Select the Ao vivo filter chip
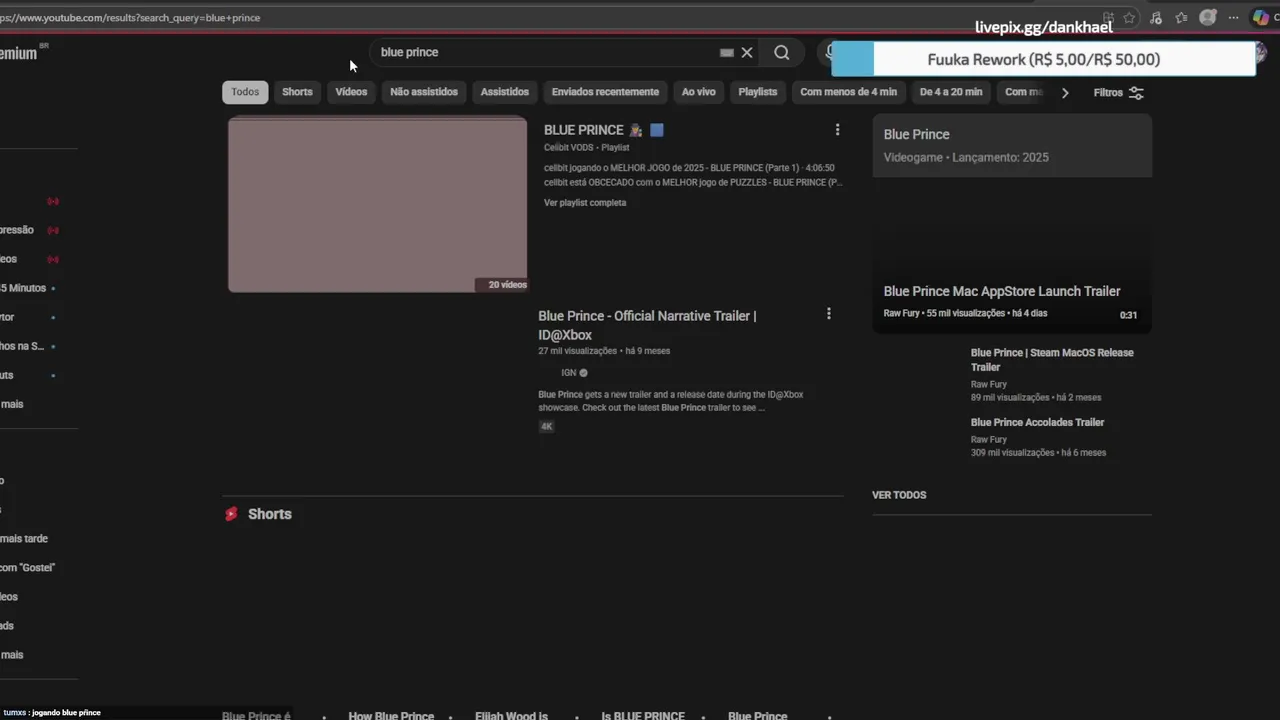The image size is (1280, 720). point(699,92)
